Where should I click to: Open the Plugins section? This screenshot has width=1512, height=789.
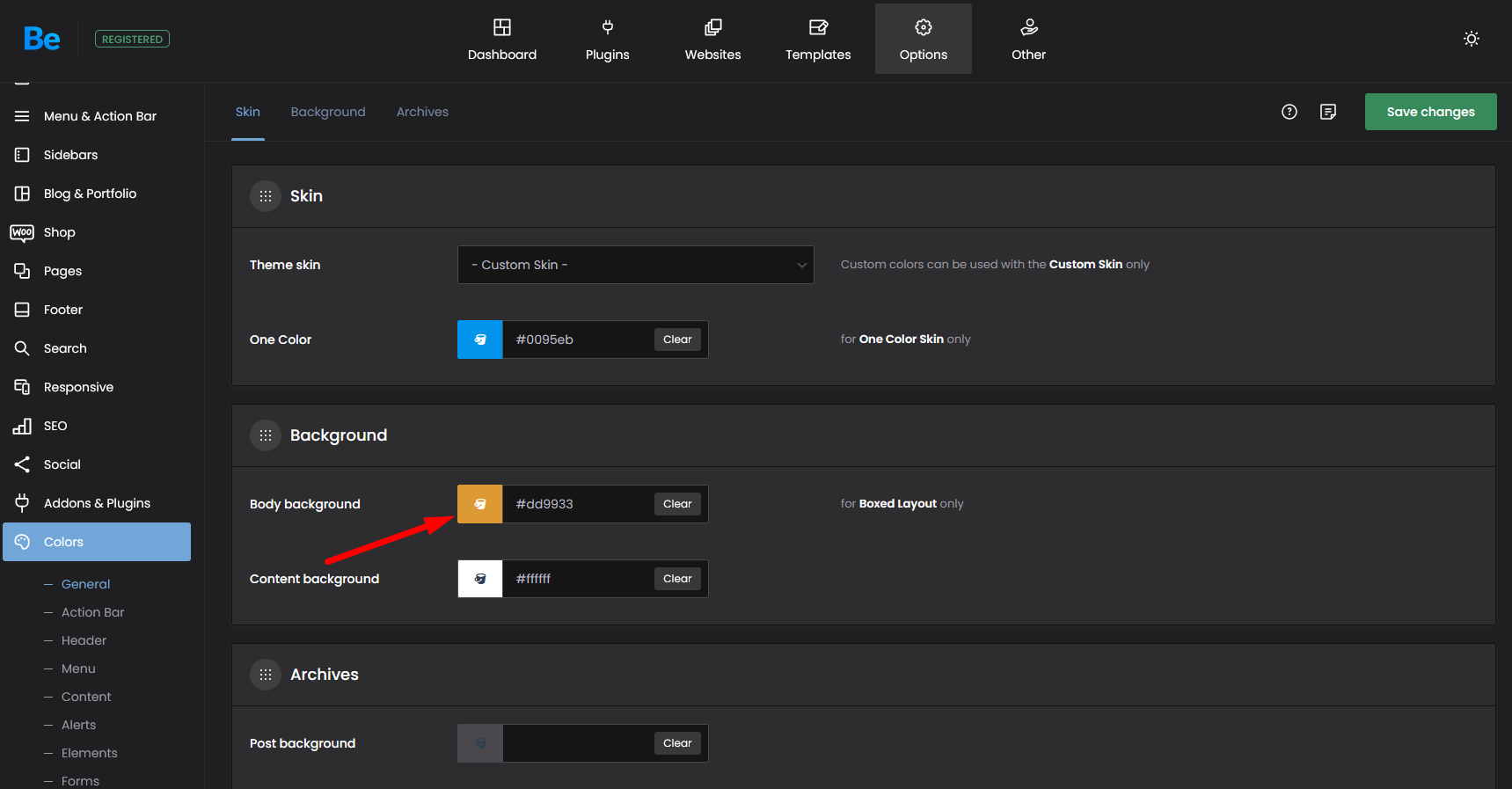pyautogui.click(x=608, y=40)
